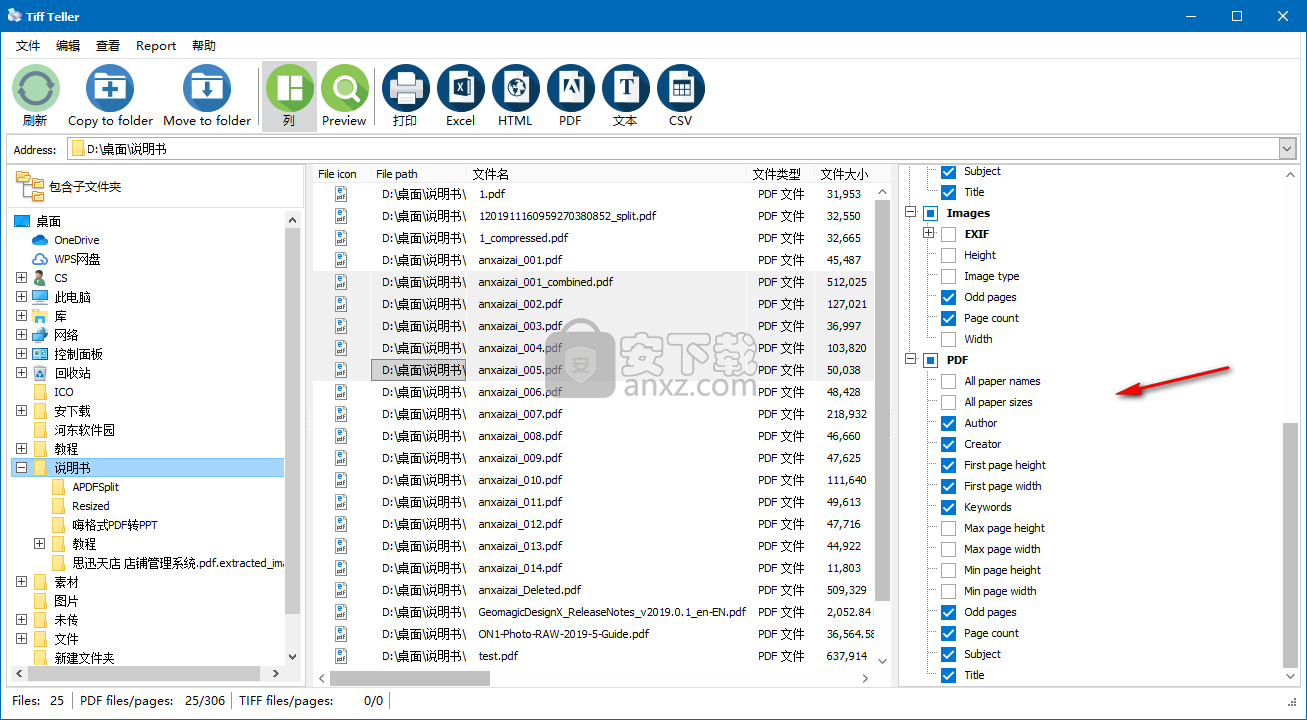Check the All paper names checkbox
This screenshot has height=720, width=1307.
(x=948, y=381)
